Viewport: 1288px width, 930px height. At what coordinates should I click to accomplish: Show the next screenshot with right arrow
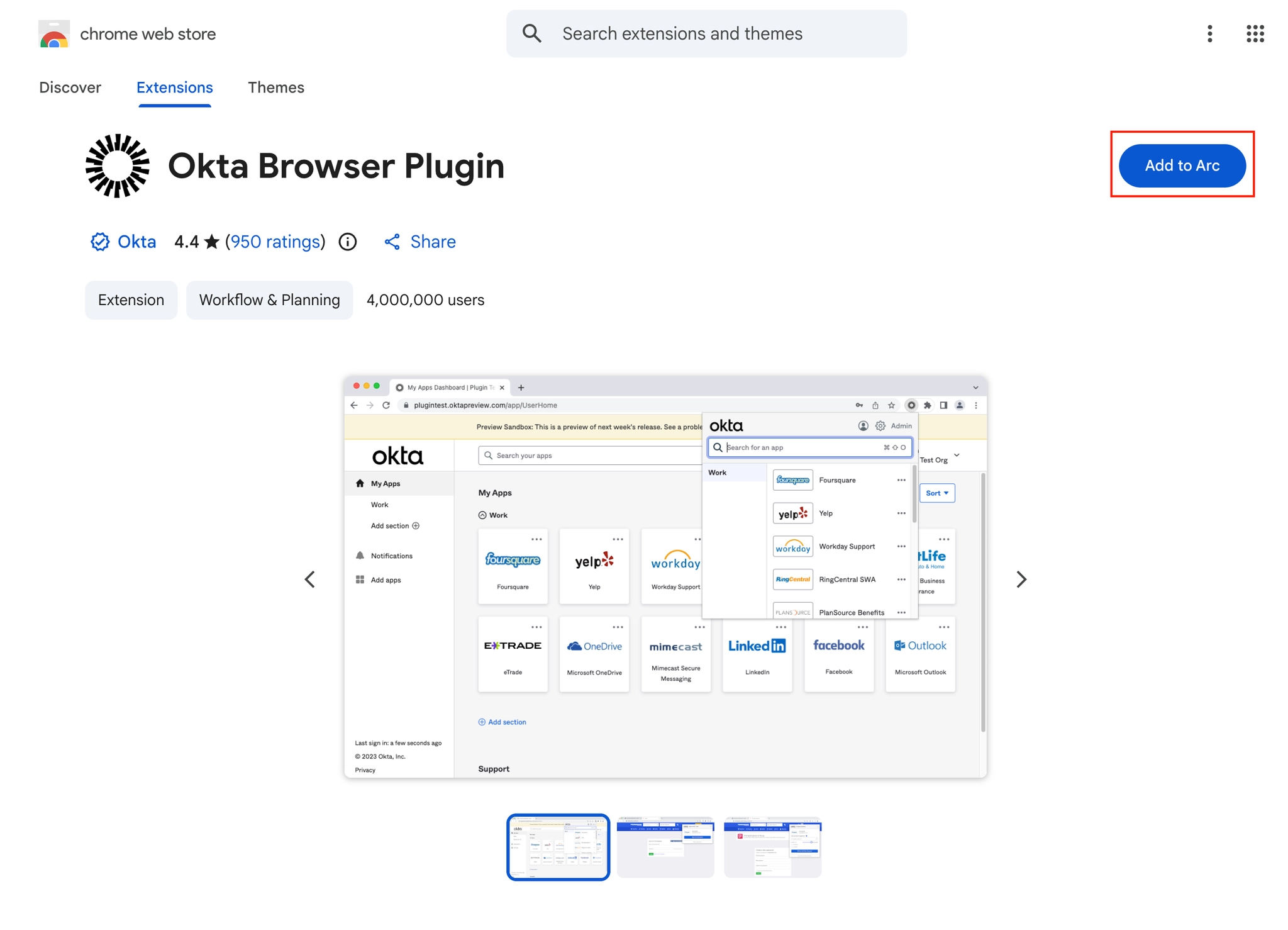pos(1021,579)
